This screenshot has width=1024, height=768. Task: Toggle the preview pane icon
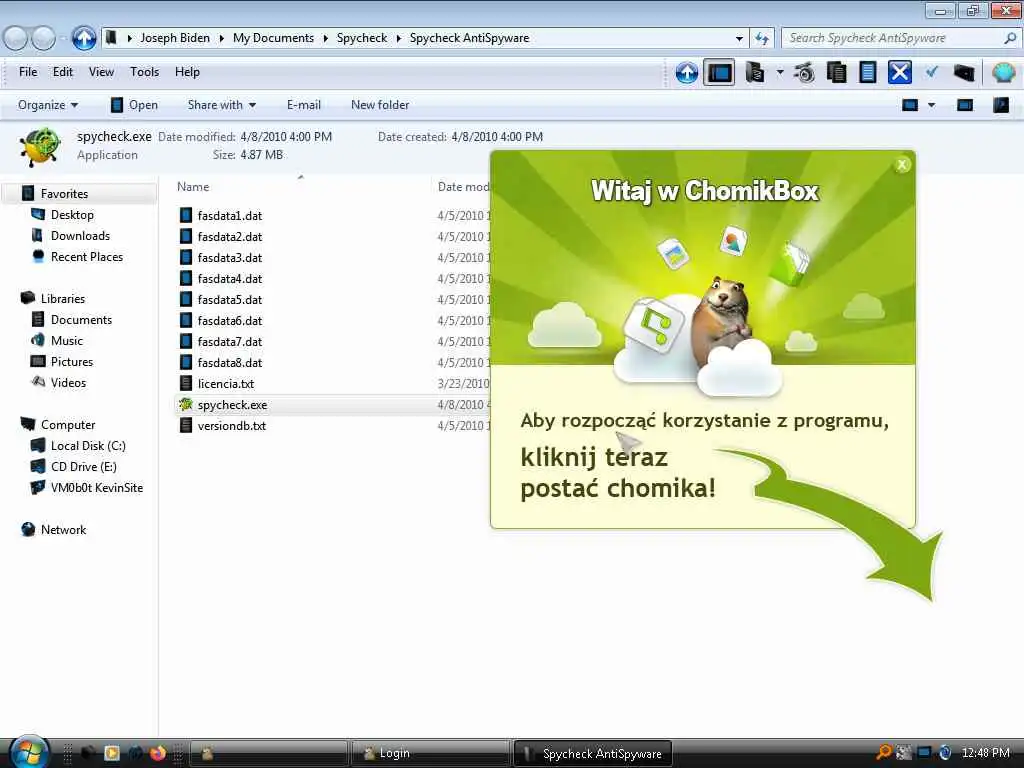pyautogui.click(x=965, y=105)
